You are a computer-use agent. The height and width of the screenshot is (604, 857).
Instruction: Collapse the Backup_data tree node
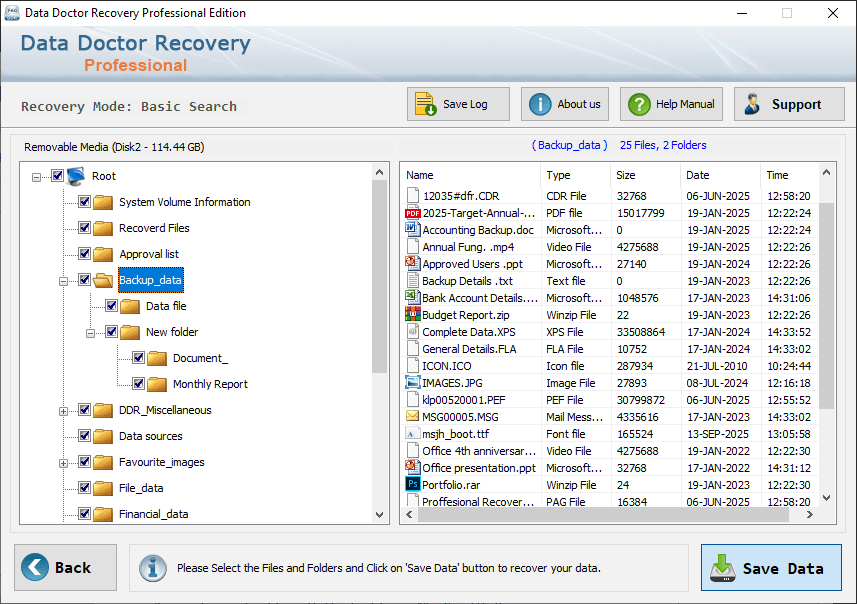pos(63,281)
